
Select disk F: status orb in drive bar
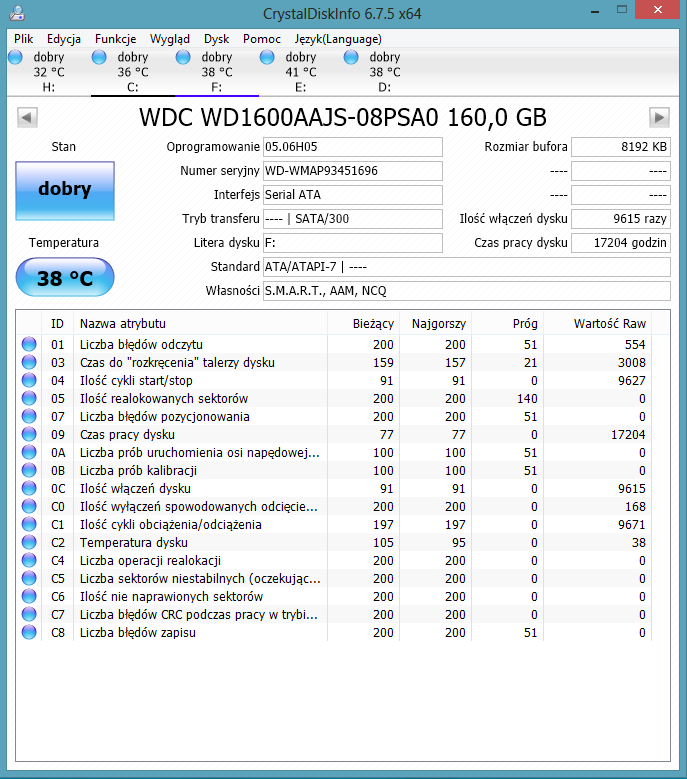tap(183, 57)
